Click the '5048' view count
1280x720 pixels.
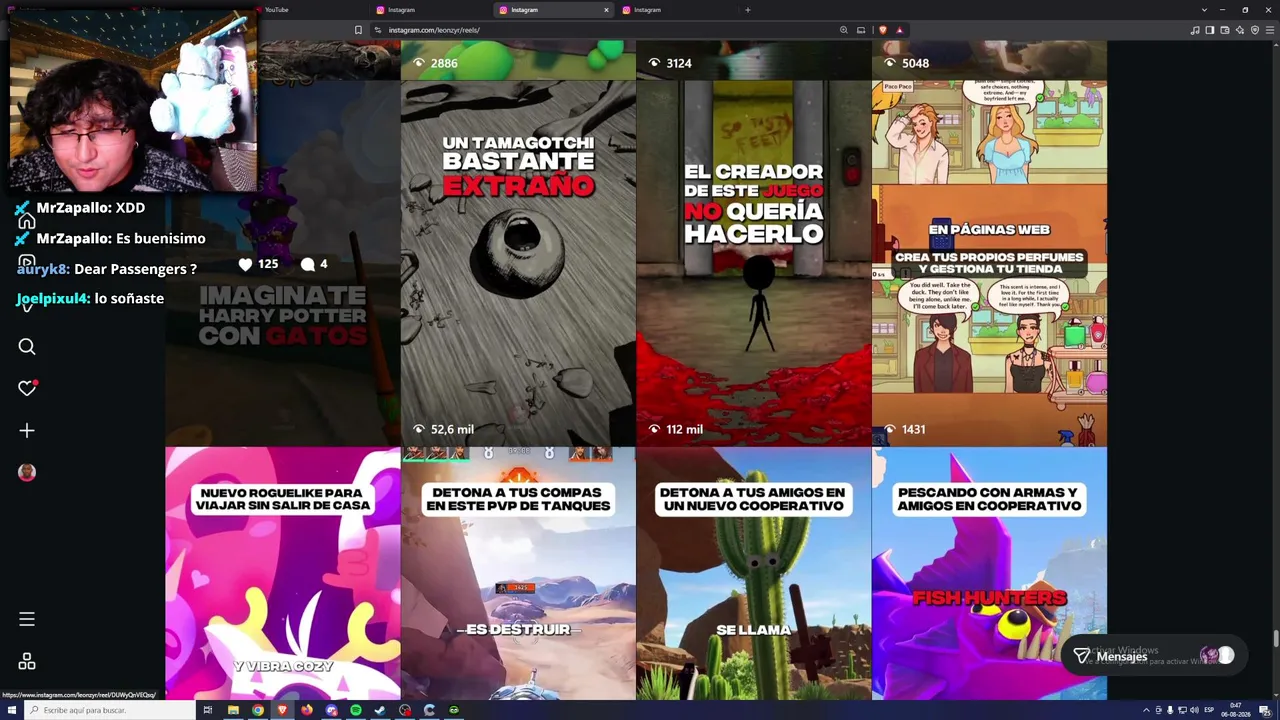[915, 63]
